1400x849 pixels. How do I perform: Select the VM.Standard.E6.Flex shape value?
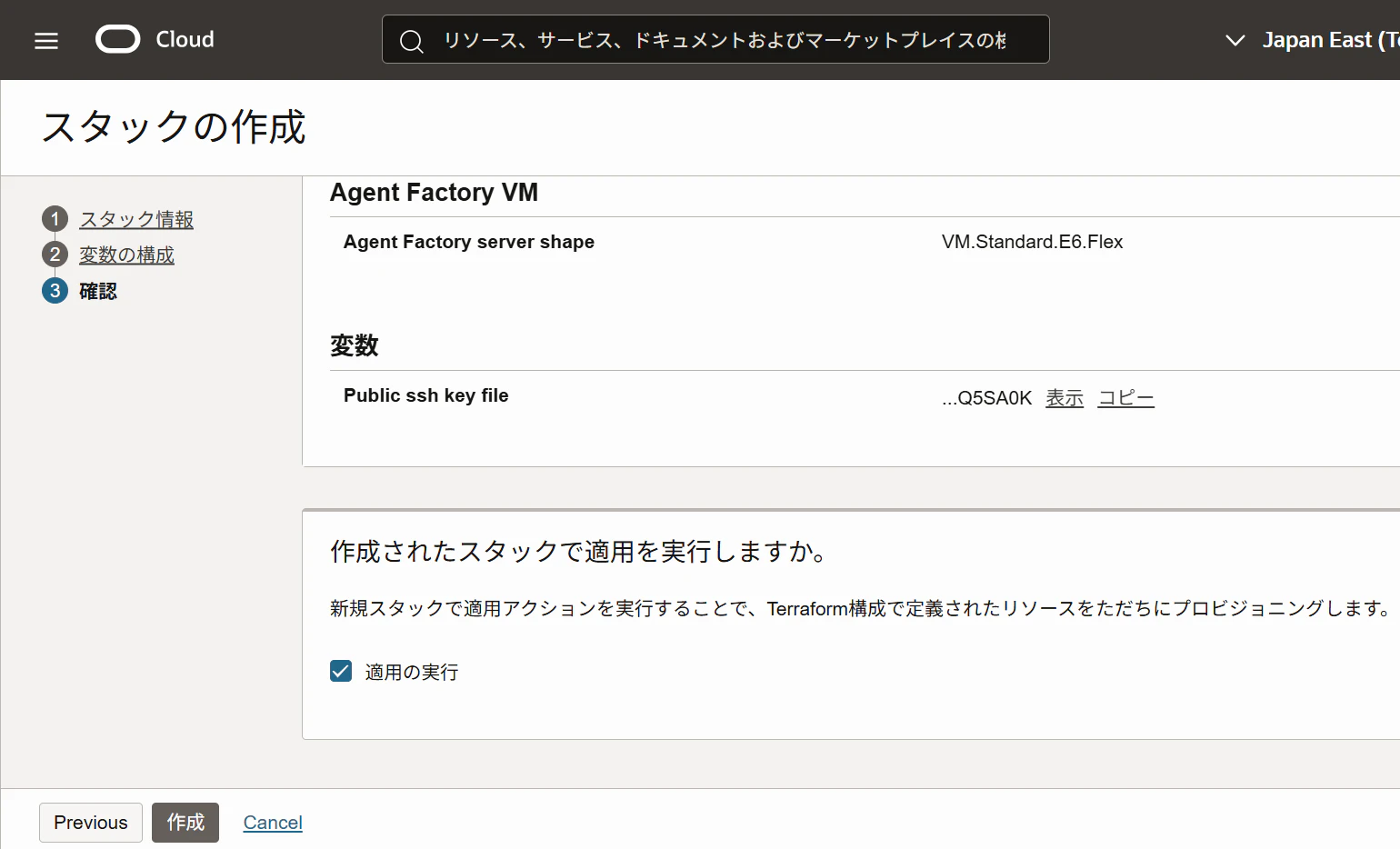(x=1033, y=242)
